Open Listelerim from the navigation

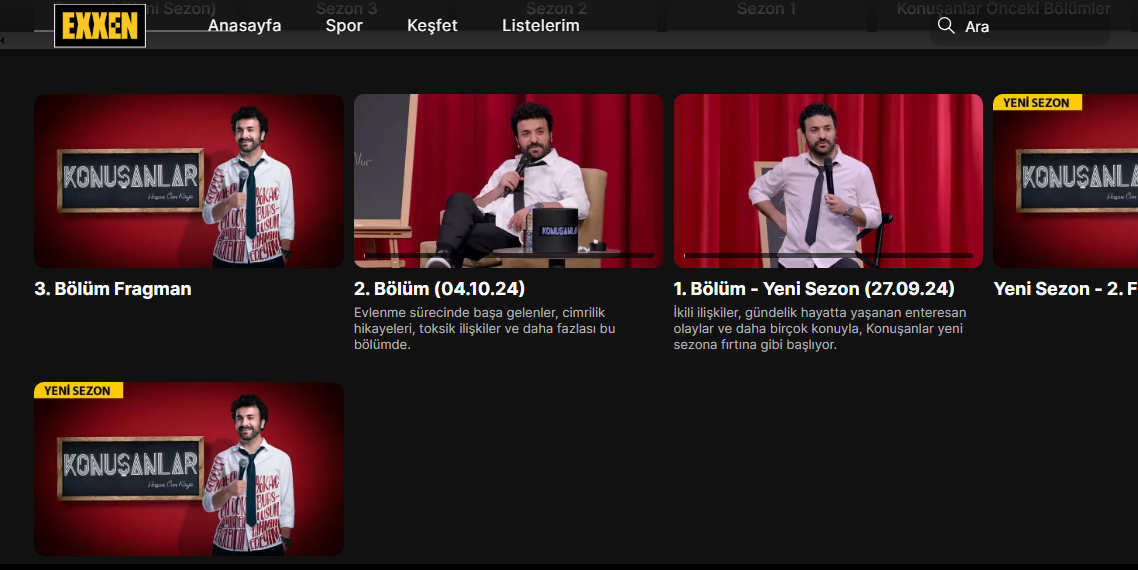coord(541,25)
